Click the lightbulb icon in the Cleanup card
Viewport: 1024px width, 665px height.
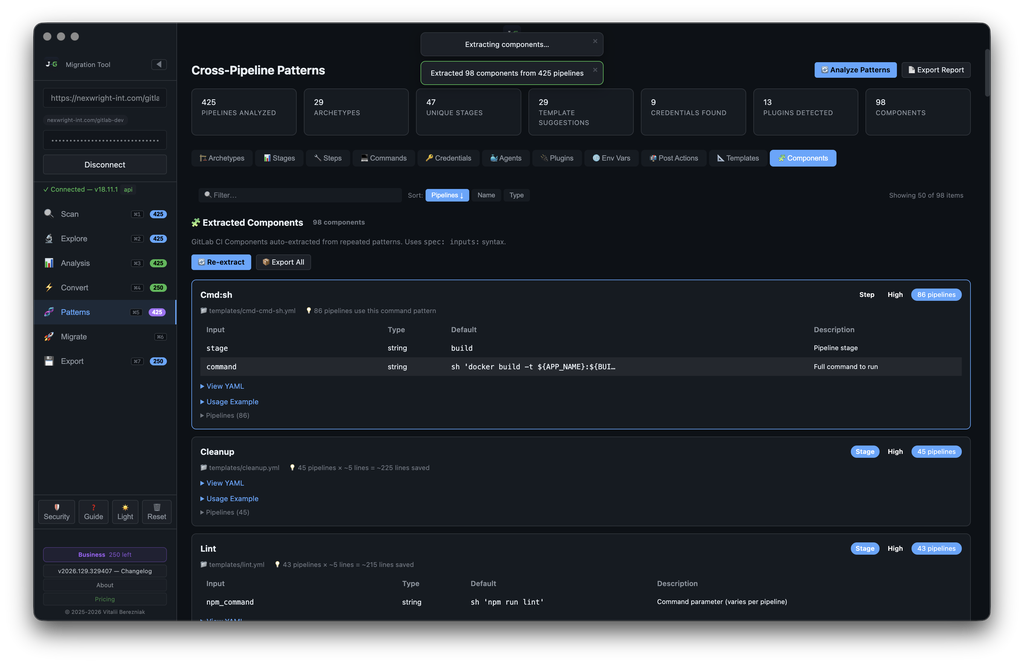pyautogui.click(x=293, y=468)
